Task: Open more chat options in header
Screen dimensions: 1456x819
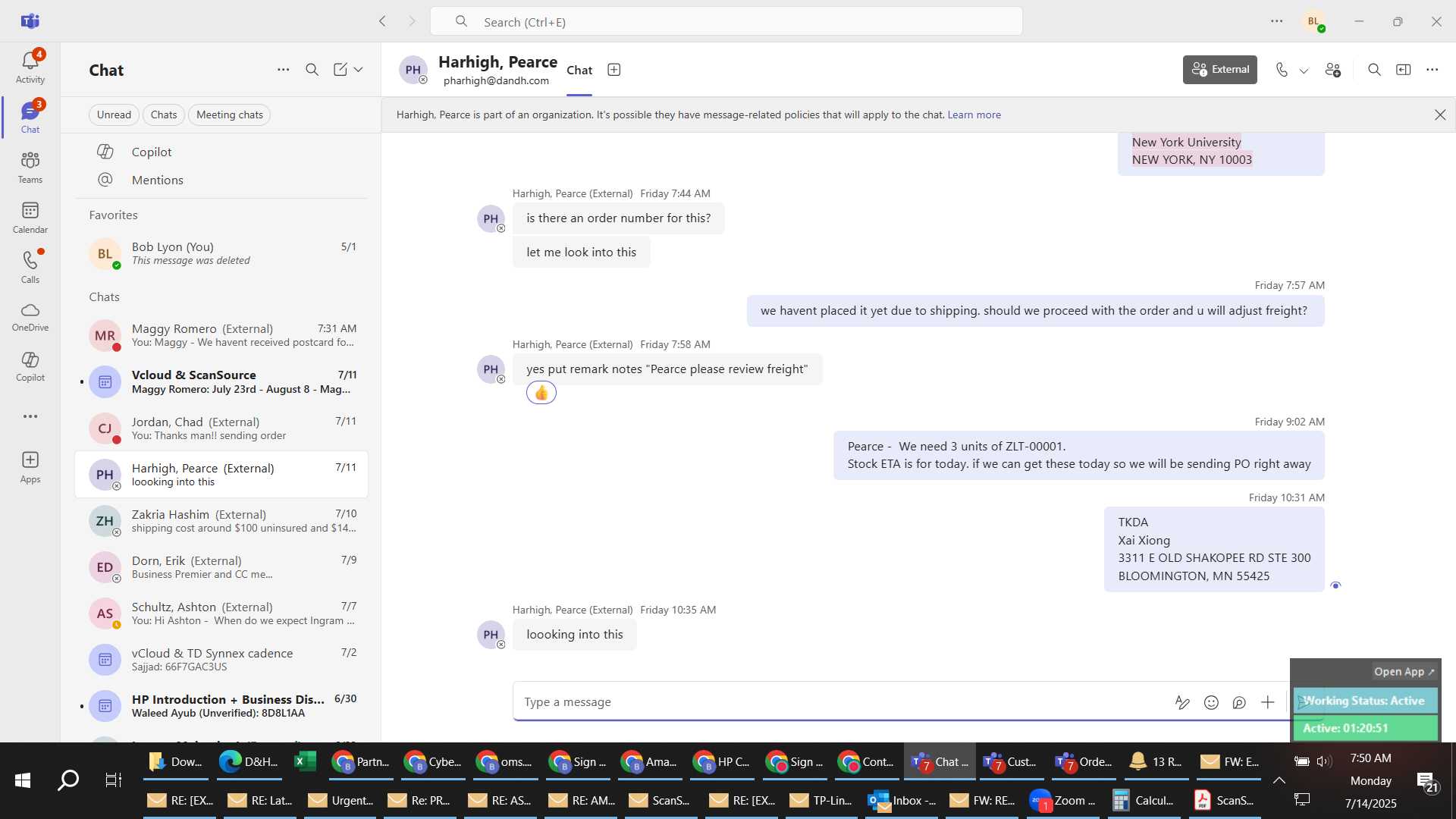Action: 1432,70
